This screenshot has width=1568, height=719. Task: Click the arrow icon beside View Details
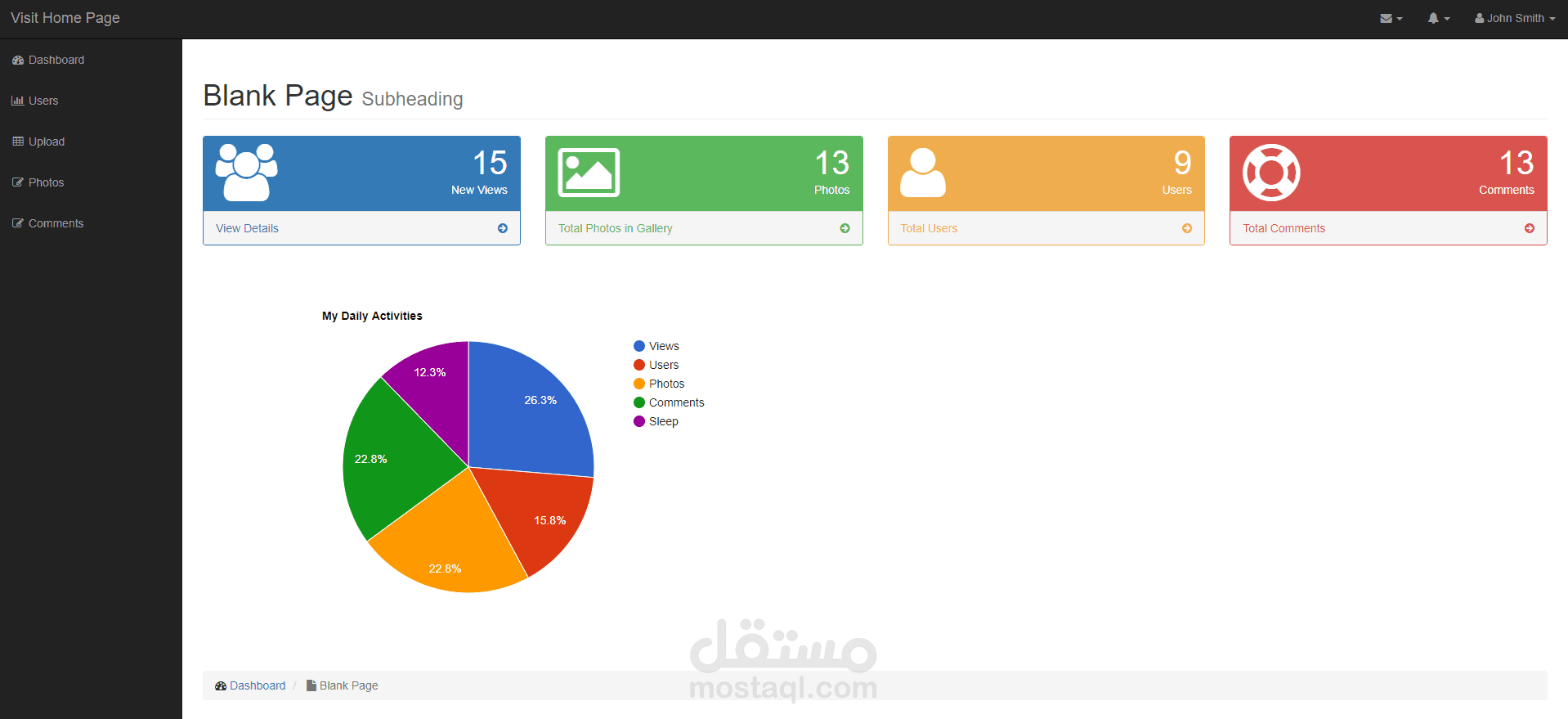click(503, 228)
